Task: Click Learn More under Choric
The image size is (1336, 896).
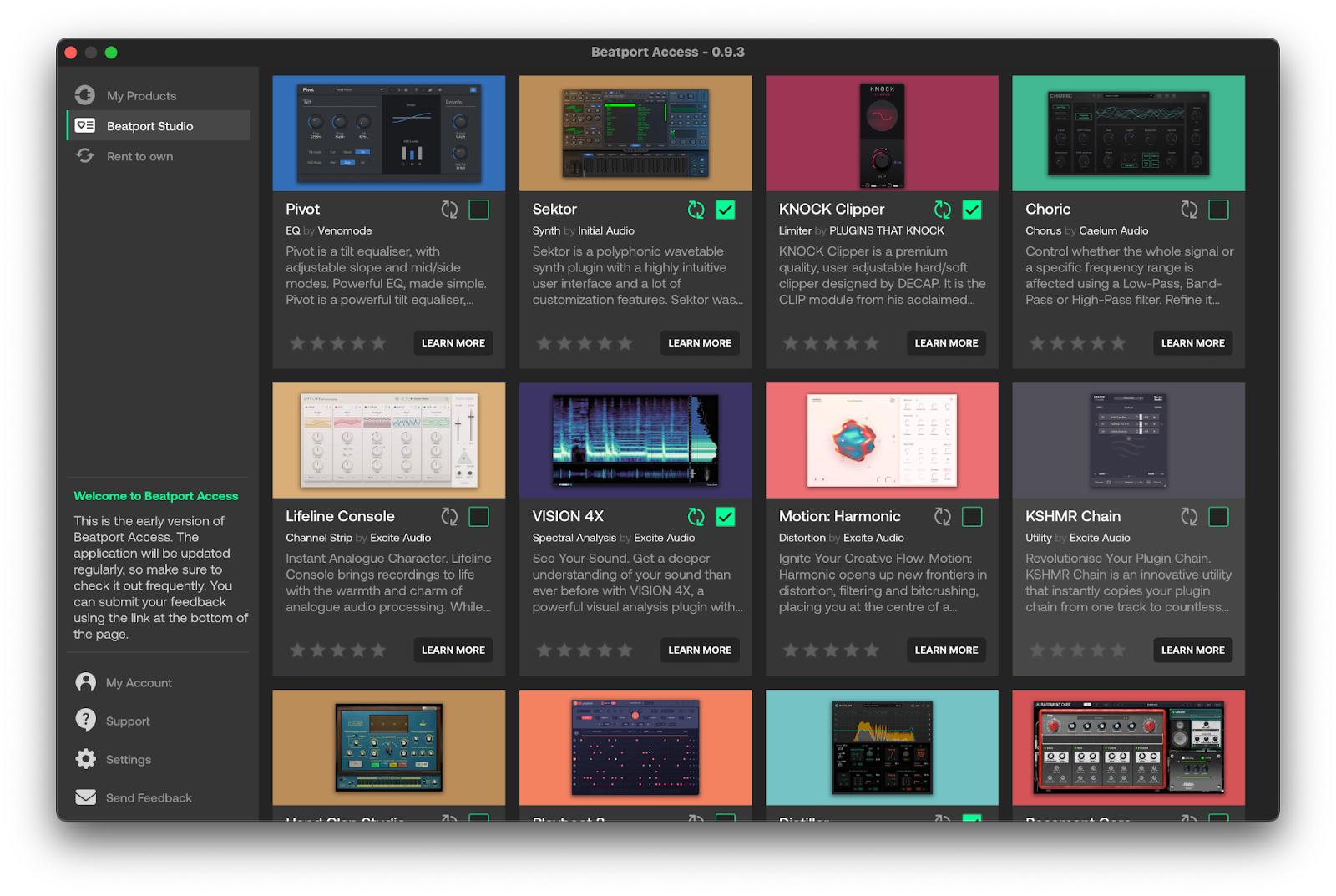Action: [x=1192, y=342]
